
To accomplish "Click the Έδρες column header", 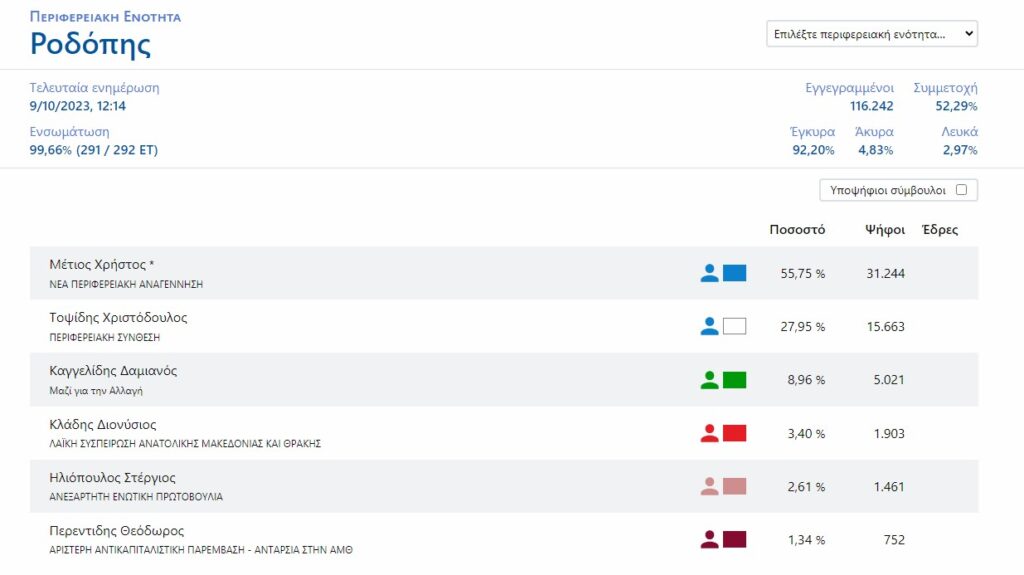I will (x=939, y=230).
